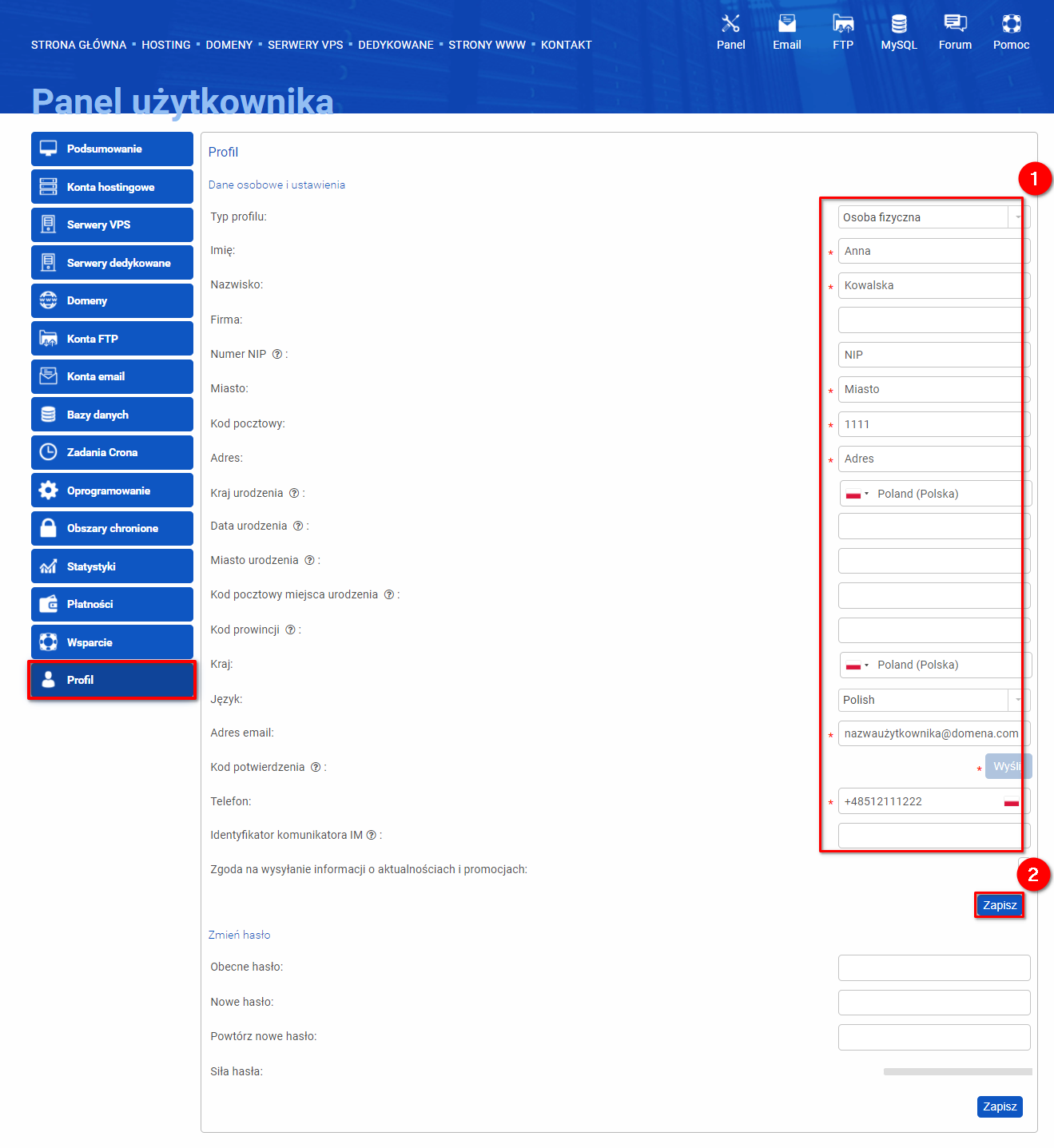Open STRONY WWW top menu link

[487, 45]
